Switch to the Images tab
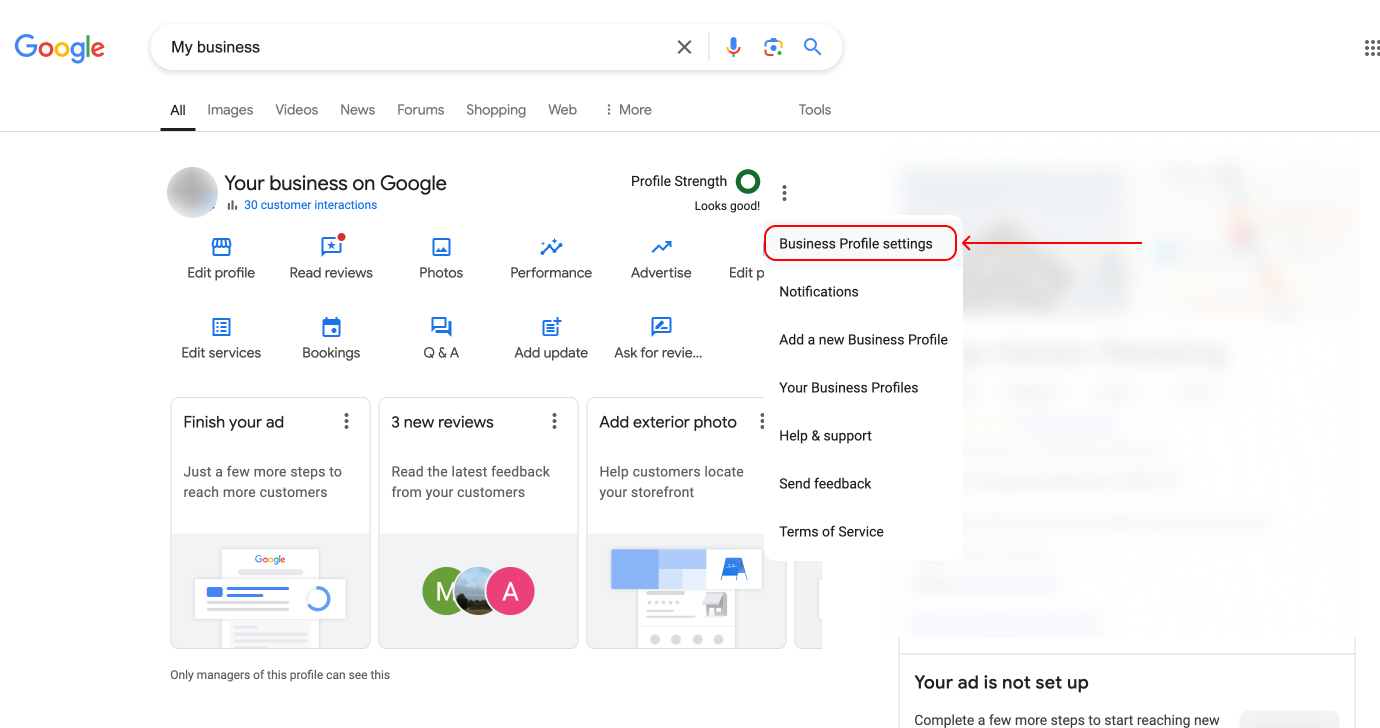Image resolution: width=1380 pixels, height=728 pixels. click(x=230, y=110)
